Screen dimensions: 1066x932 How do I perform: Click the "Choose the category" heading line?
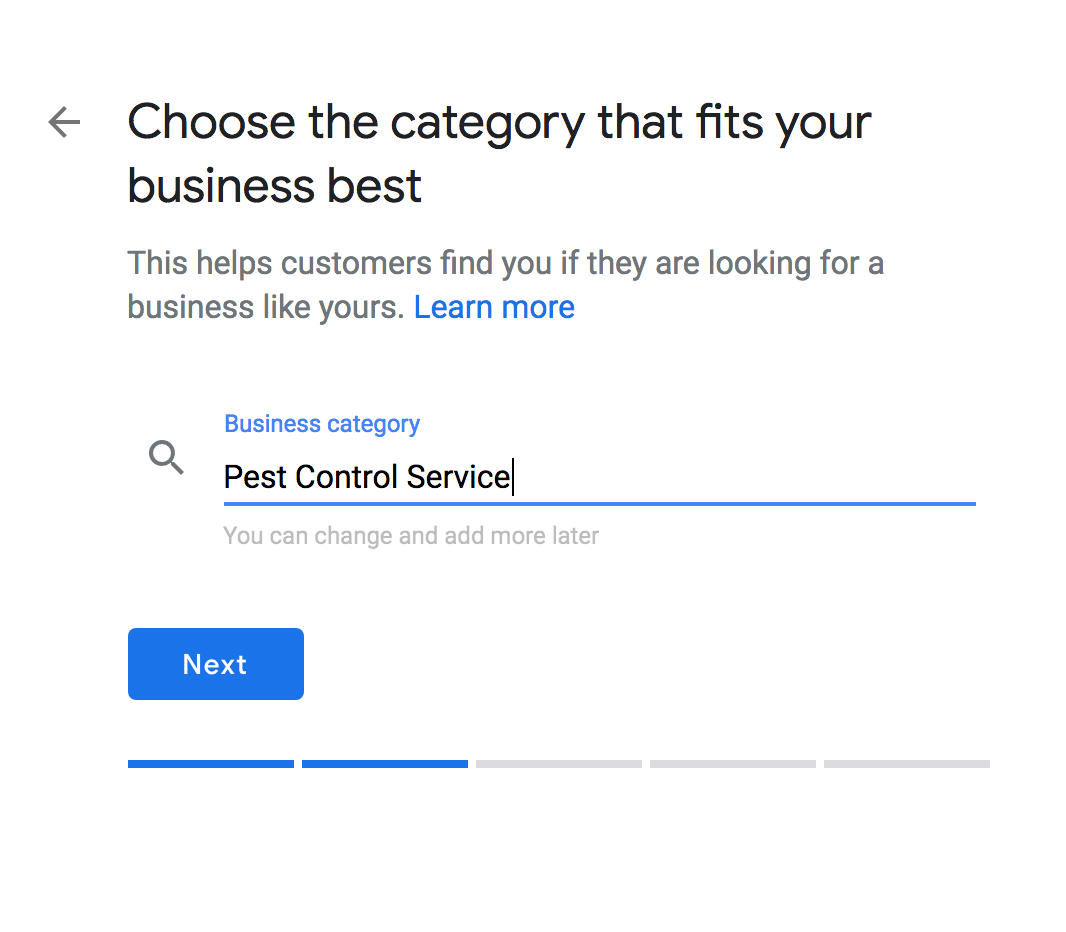coord(499,123)
